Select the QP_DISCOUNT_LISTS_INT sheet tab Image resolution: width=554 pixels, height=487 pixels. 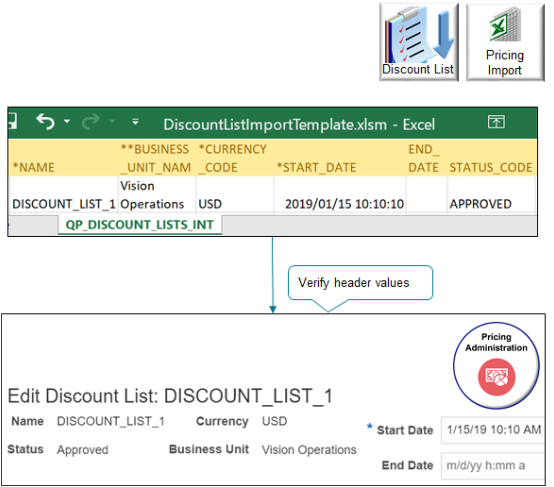pyautogui.click(x=140, y=225)
